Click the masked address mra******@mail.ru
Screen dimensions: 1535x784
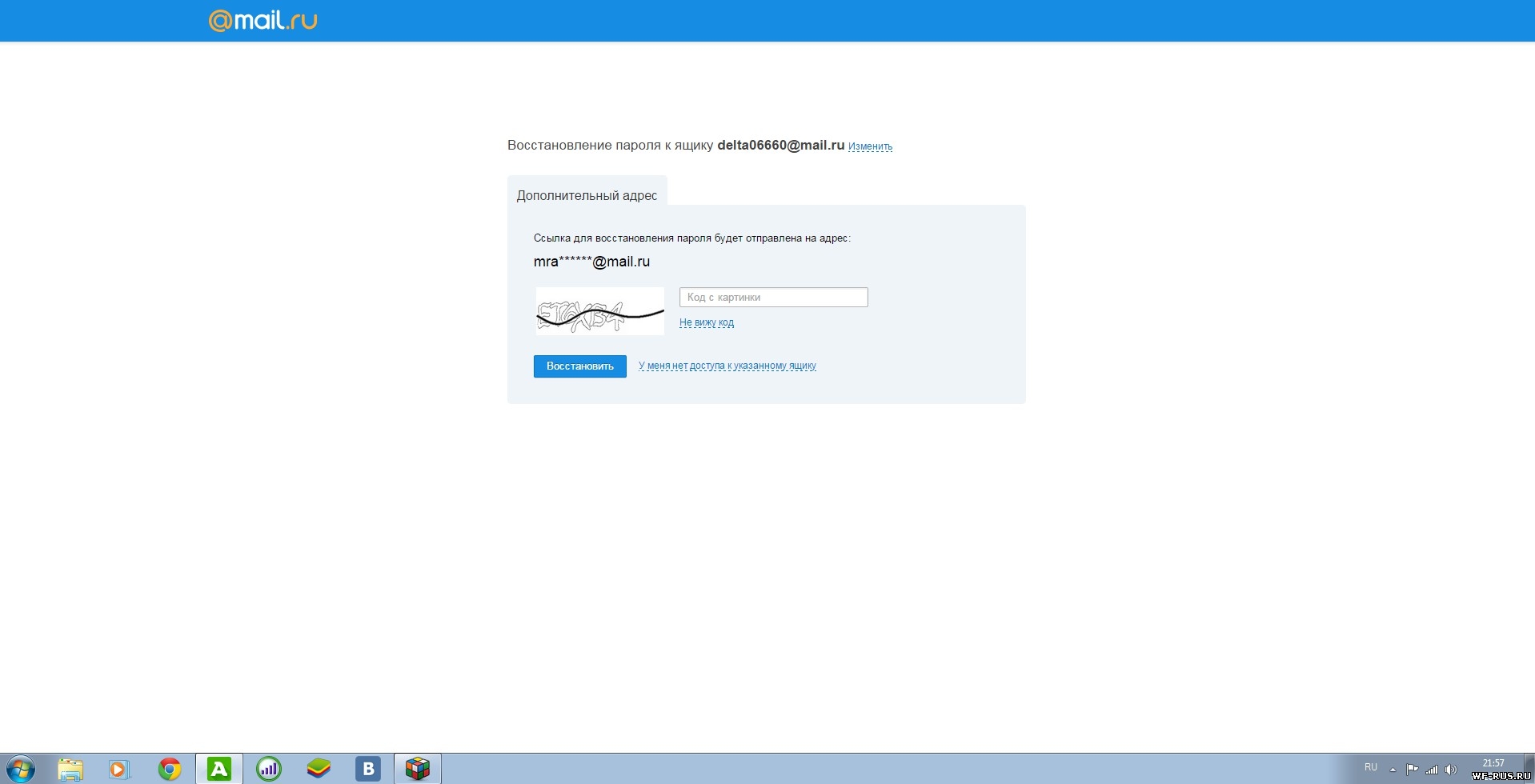point(591,262)
